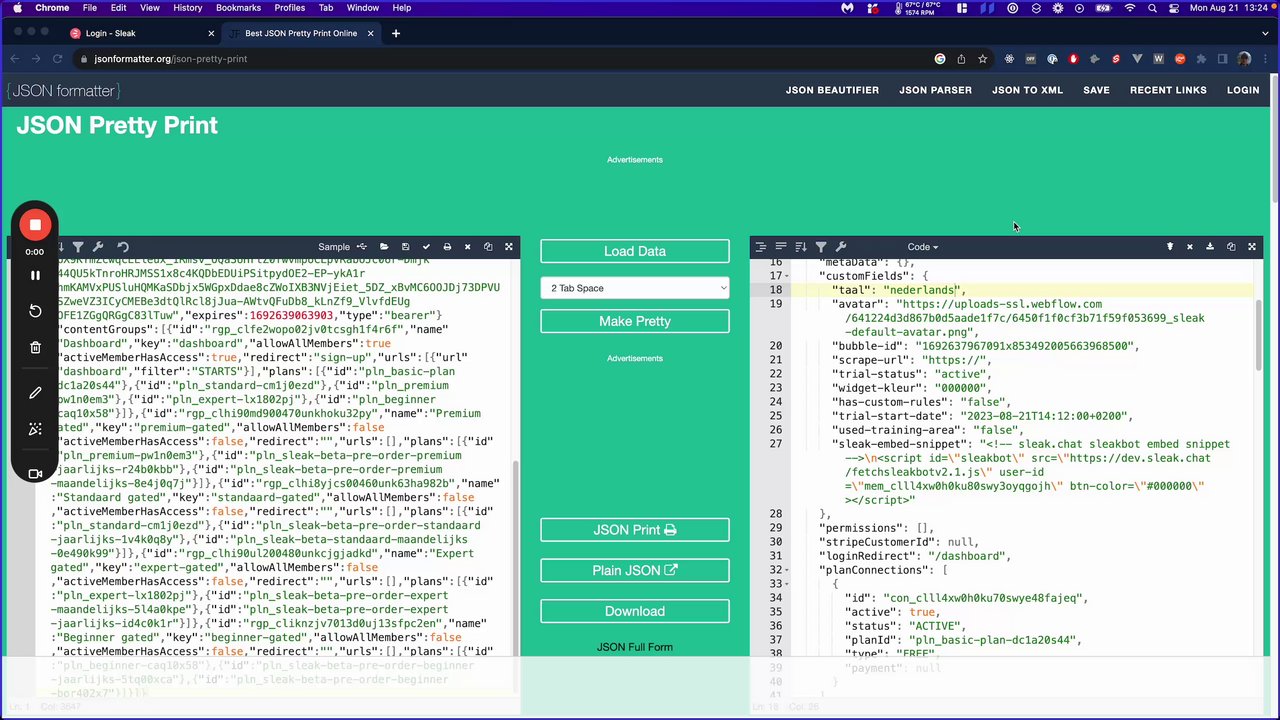Click the JSON formatter site logo

click(x=63, y=90)
